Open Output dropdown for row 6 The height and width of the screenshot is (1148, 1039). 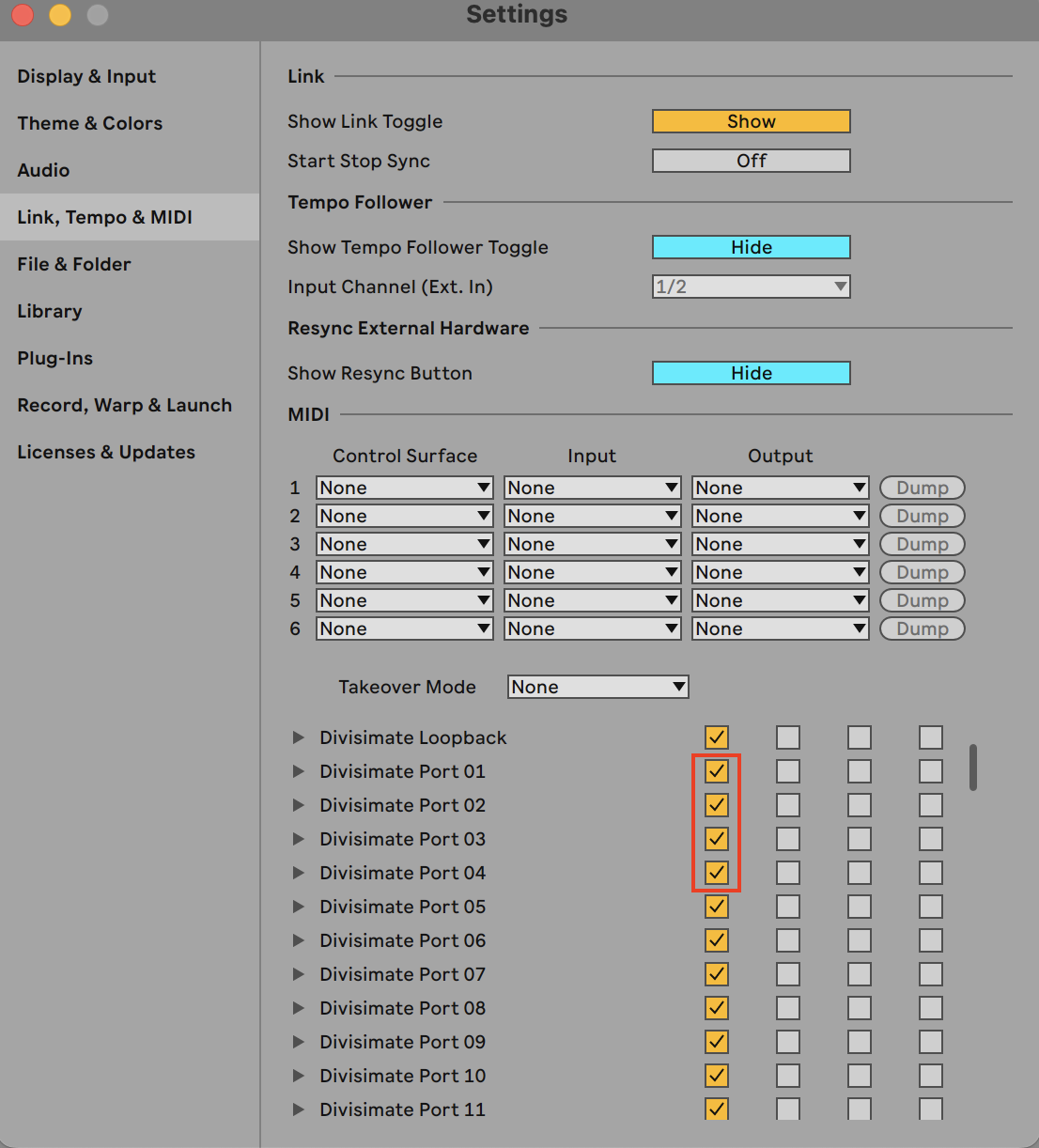pos(780,628)
